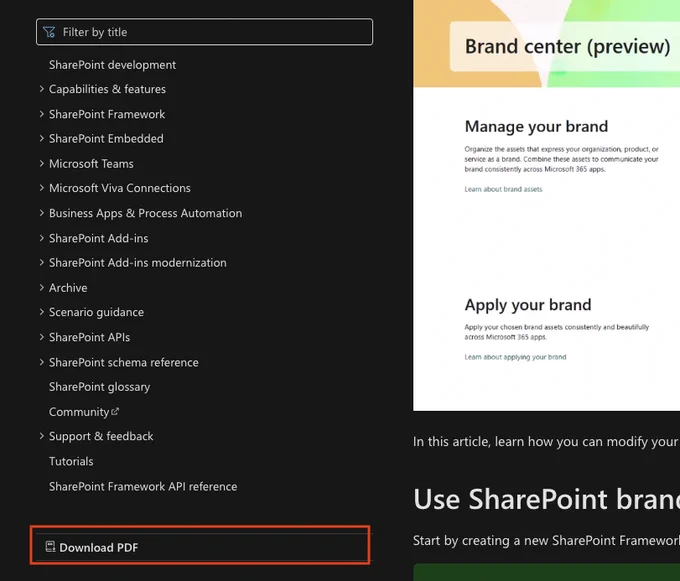Screen dimensions: 680x581
Task: Select Business Apps & Process Automation item
Action: (145, 213)
